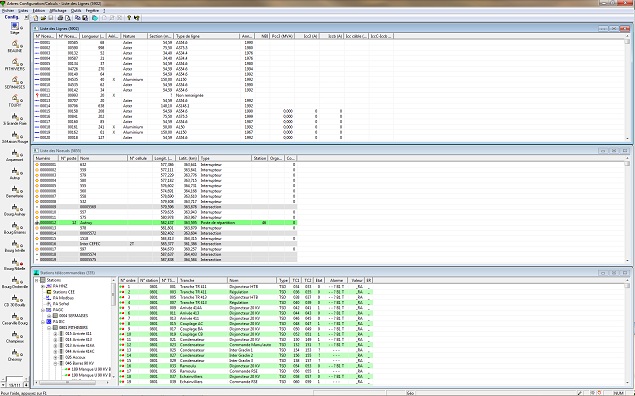Click sidebar scroll-down arrow at bottom
The image size is (635, 396).
click(4, 385)
